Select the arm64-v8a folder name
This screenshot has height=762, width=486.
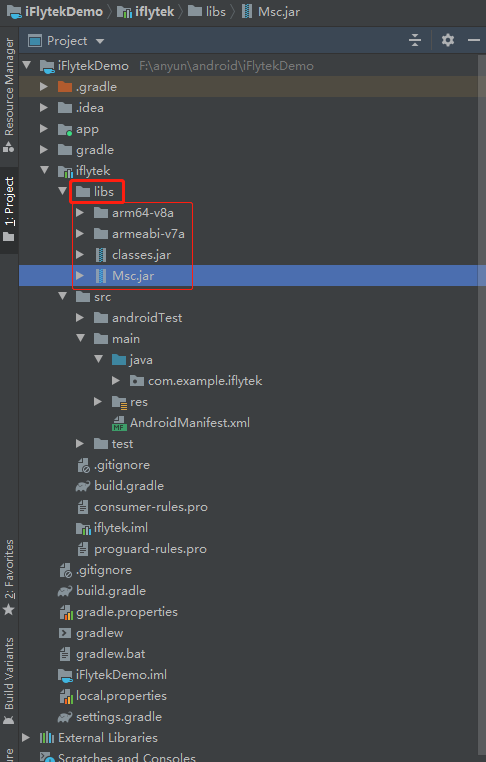[143, 213]
